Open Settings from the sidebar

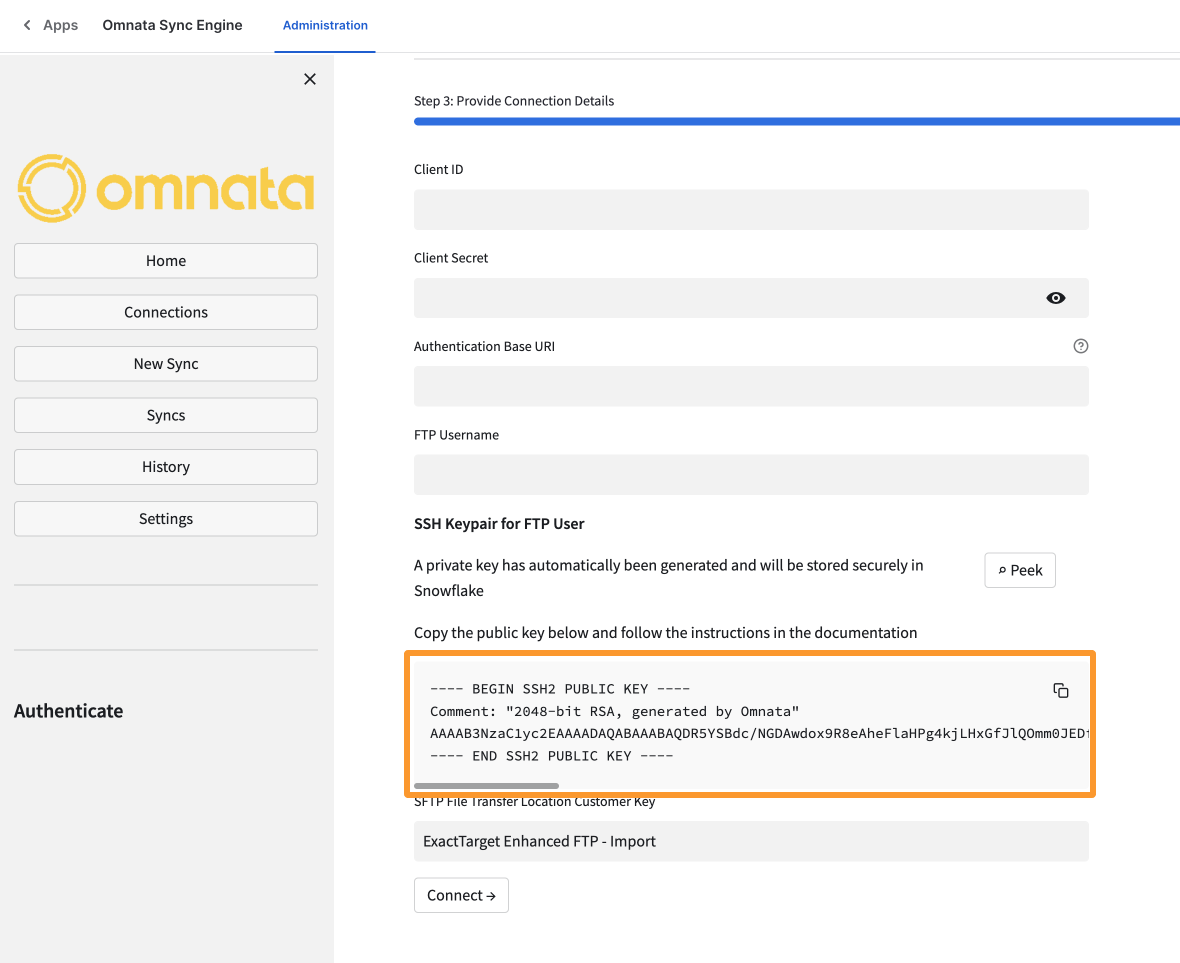pos(166,519)
